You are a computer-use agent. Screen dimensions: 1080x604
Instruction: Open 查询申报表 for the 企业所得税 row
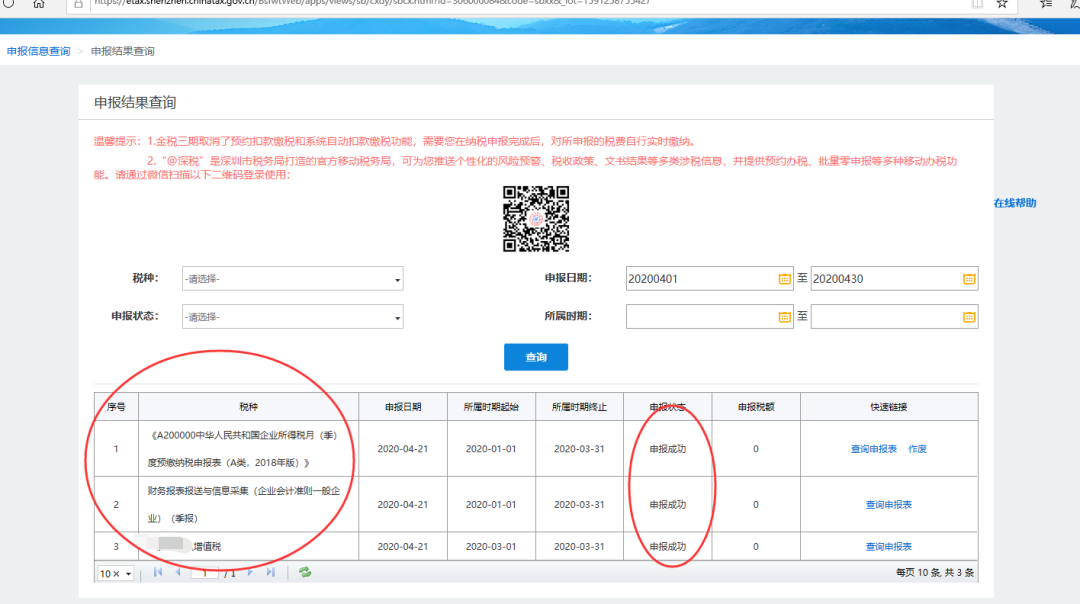tap(873, 449)
